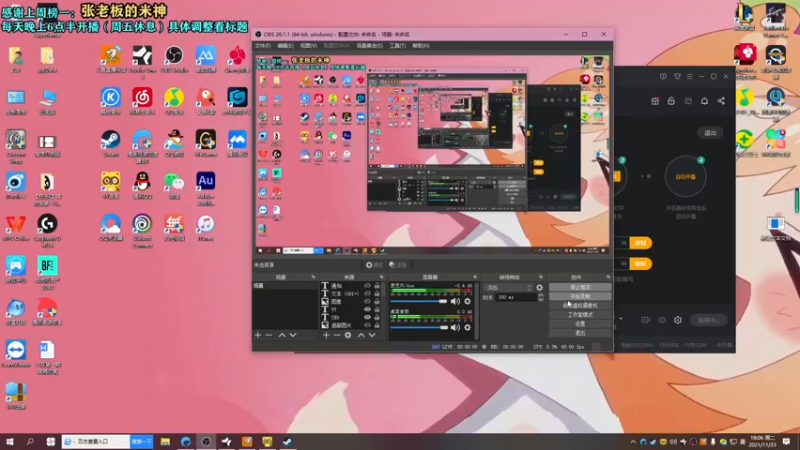Mute the first mixer channel with its speaker icon
This screenshot has height=450, width=800.
455,302
